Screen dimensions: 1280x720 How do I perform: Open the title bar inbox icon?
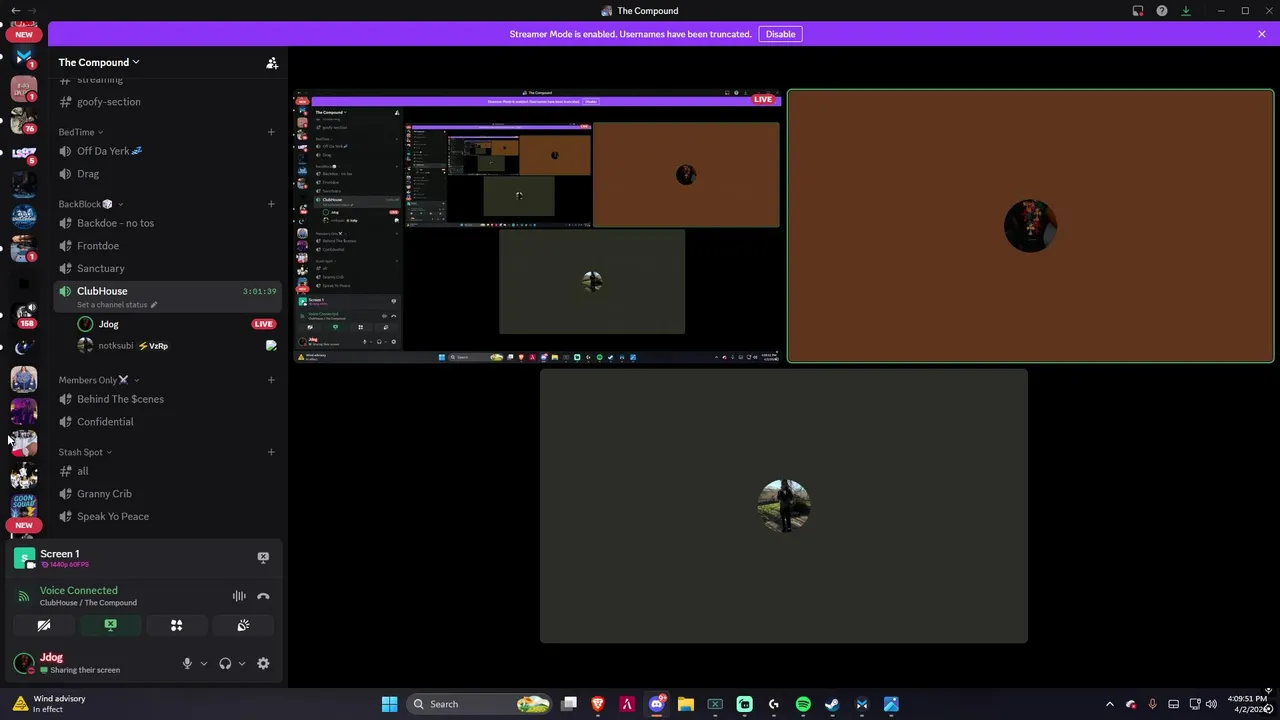[1138, 11]
